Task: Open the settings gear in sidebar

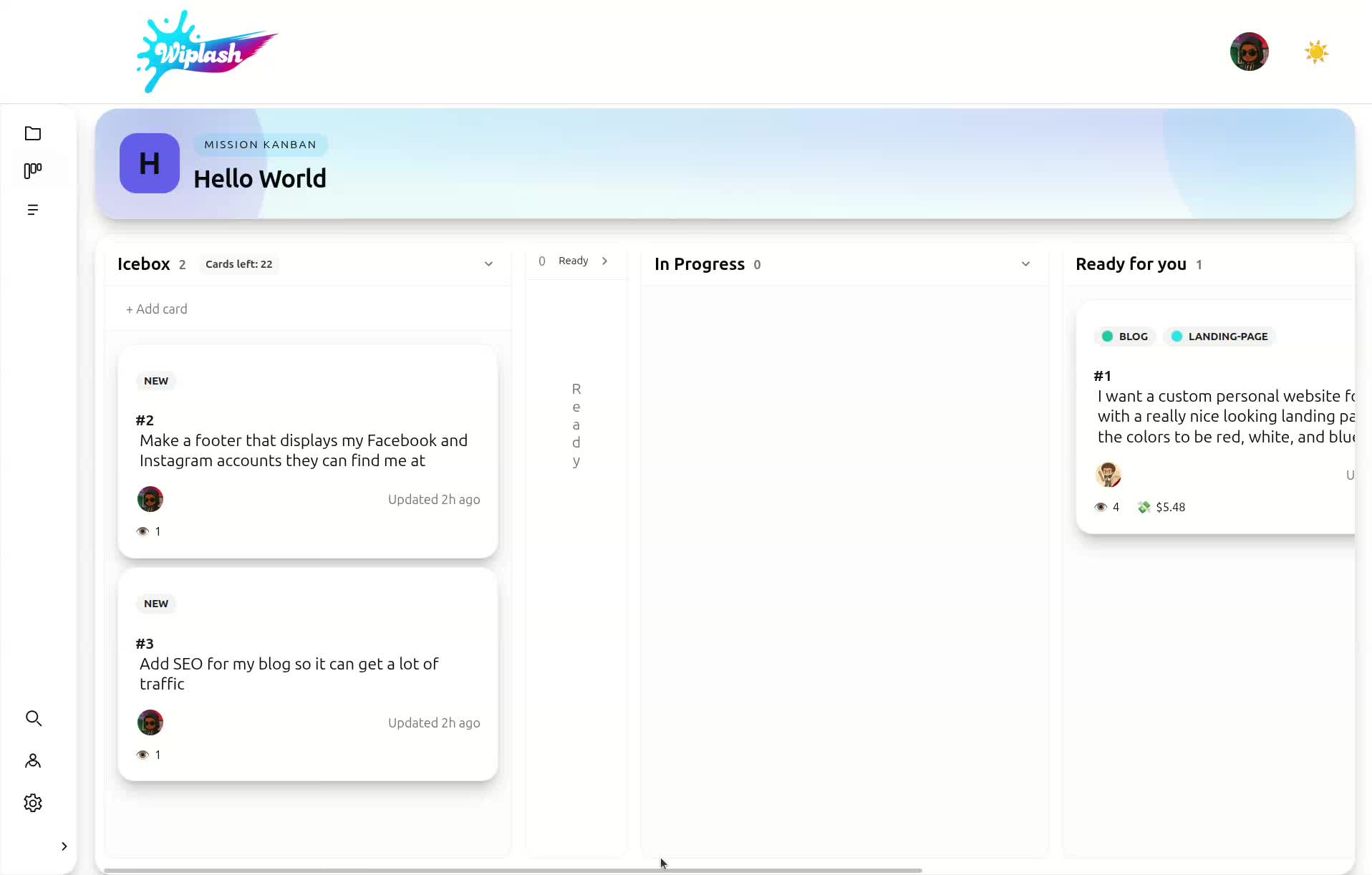Action: click(x=33, y=803)
